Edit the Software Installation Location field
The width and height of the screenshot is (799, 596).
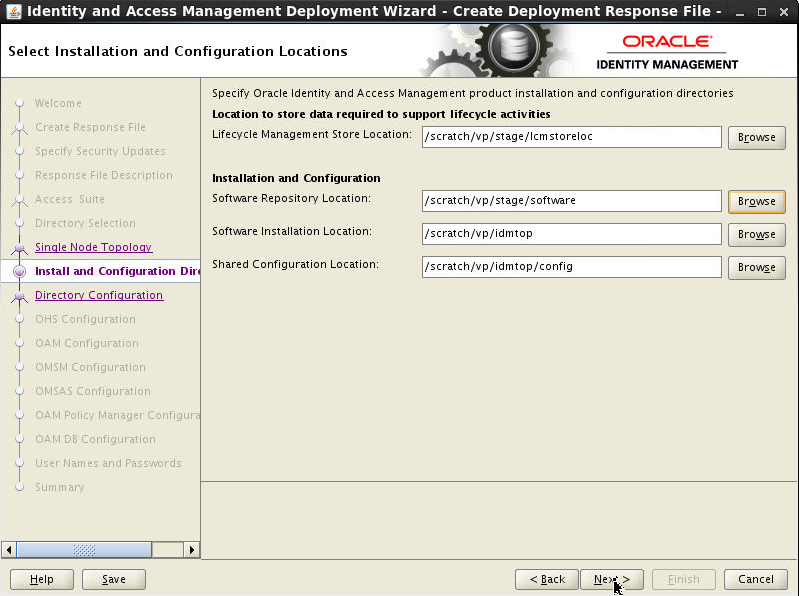point(571,234)
